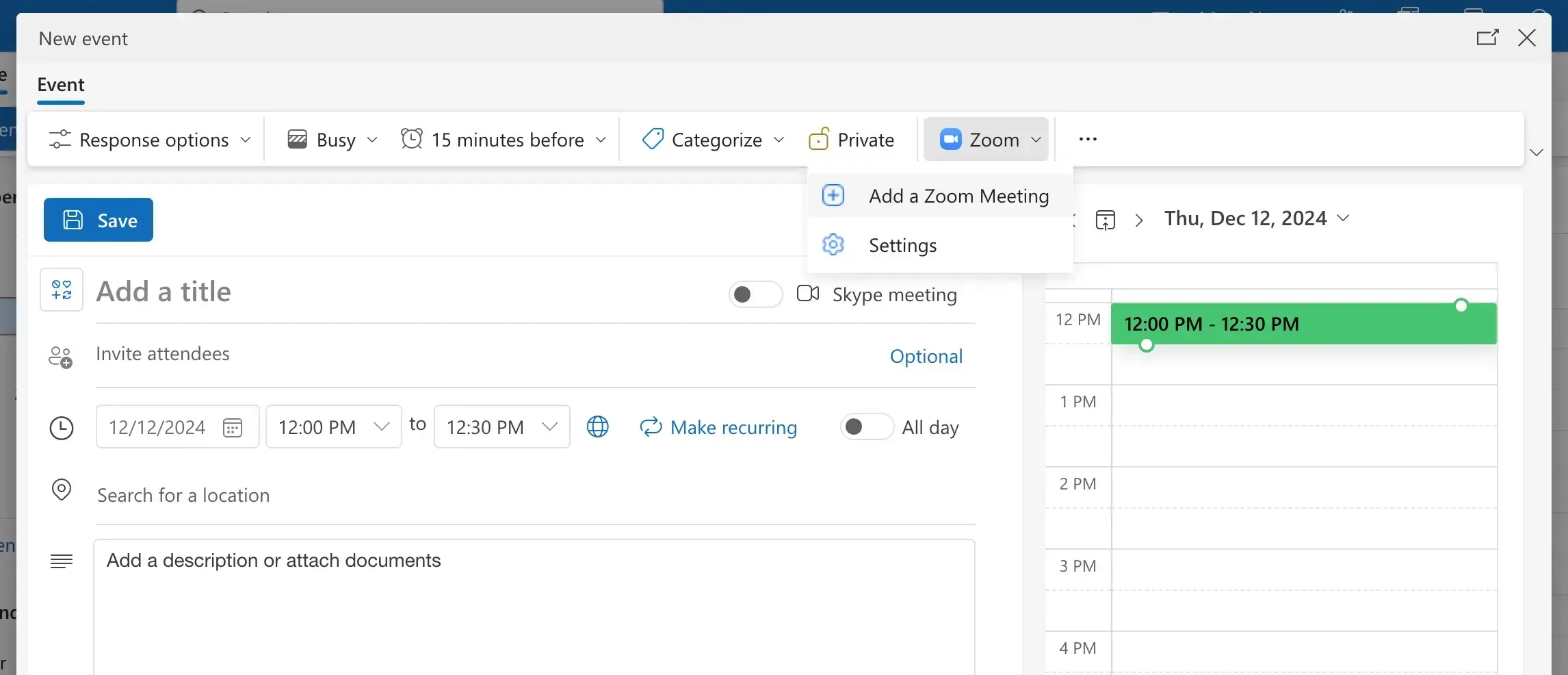The height and width of the screenshot is (675, 1568).
Task: Toggle the Skype meeting switch
Action: [x=755, y=294]
